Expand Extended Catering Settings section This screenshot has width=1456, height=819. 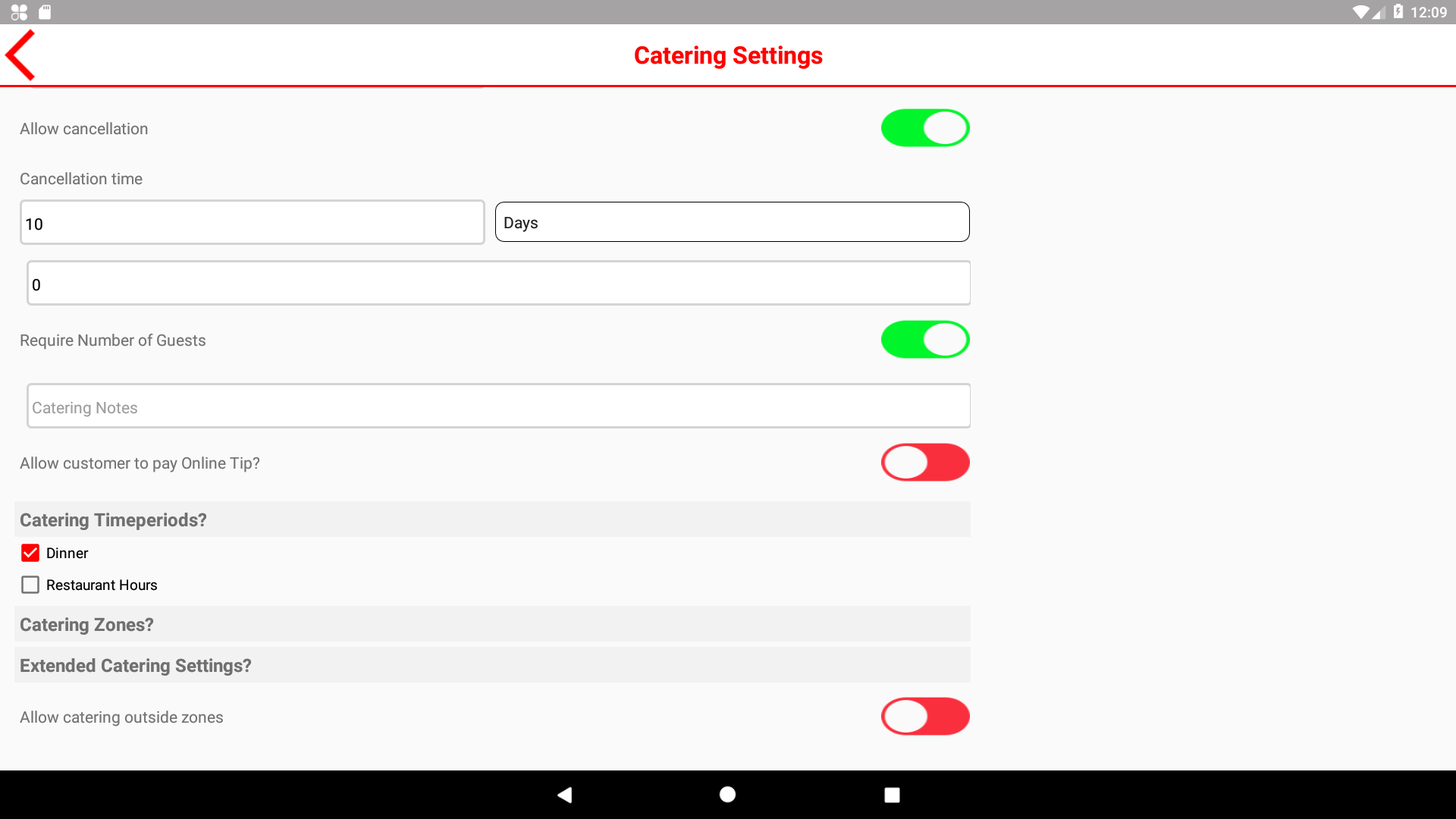(x=491, y=666)
